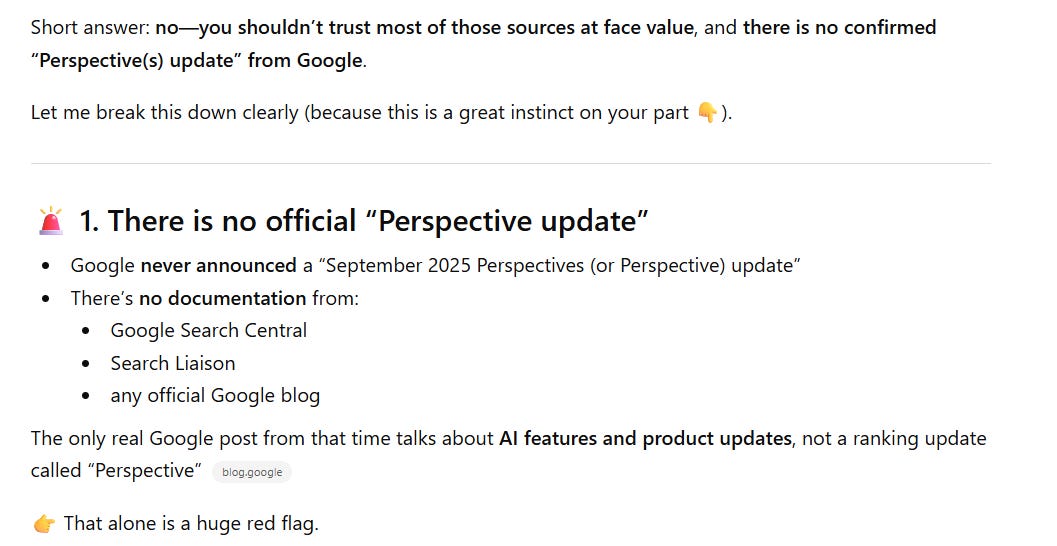Click the bullet before "Google Search Central"

pyautogui.click(x=87, y=331)
